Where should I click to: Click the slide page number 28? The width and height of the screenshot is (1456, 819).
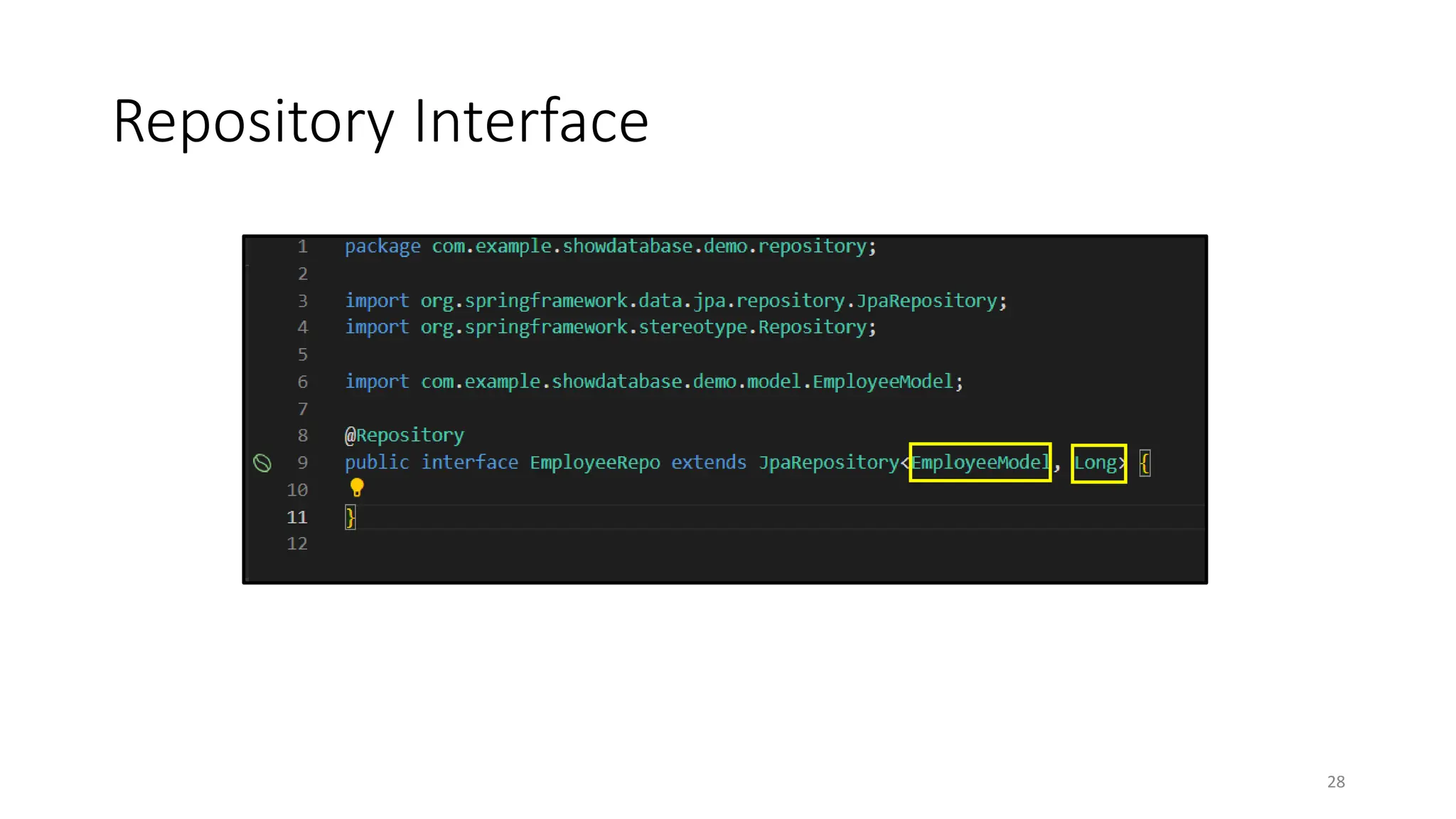[1336, 782]
